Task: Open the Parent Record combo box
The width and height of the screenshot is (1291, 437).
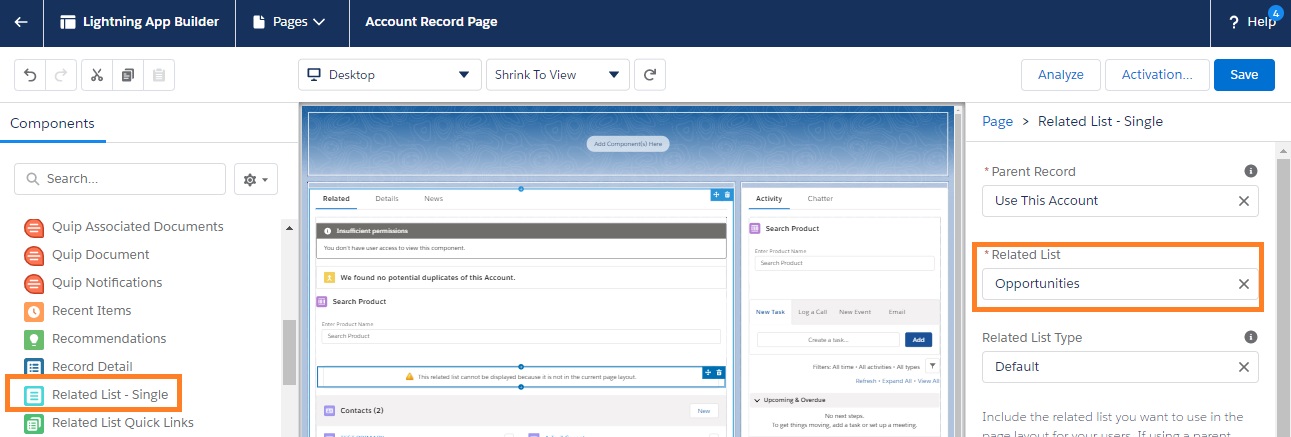Action: coord(1120,200)
